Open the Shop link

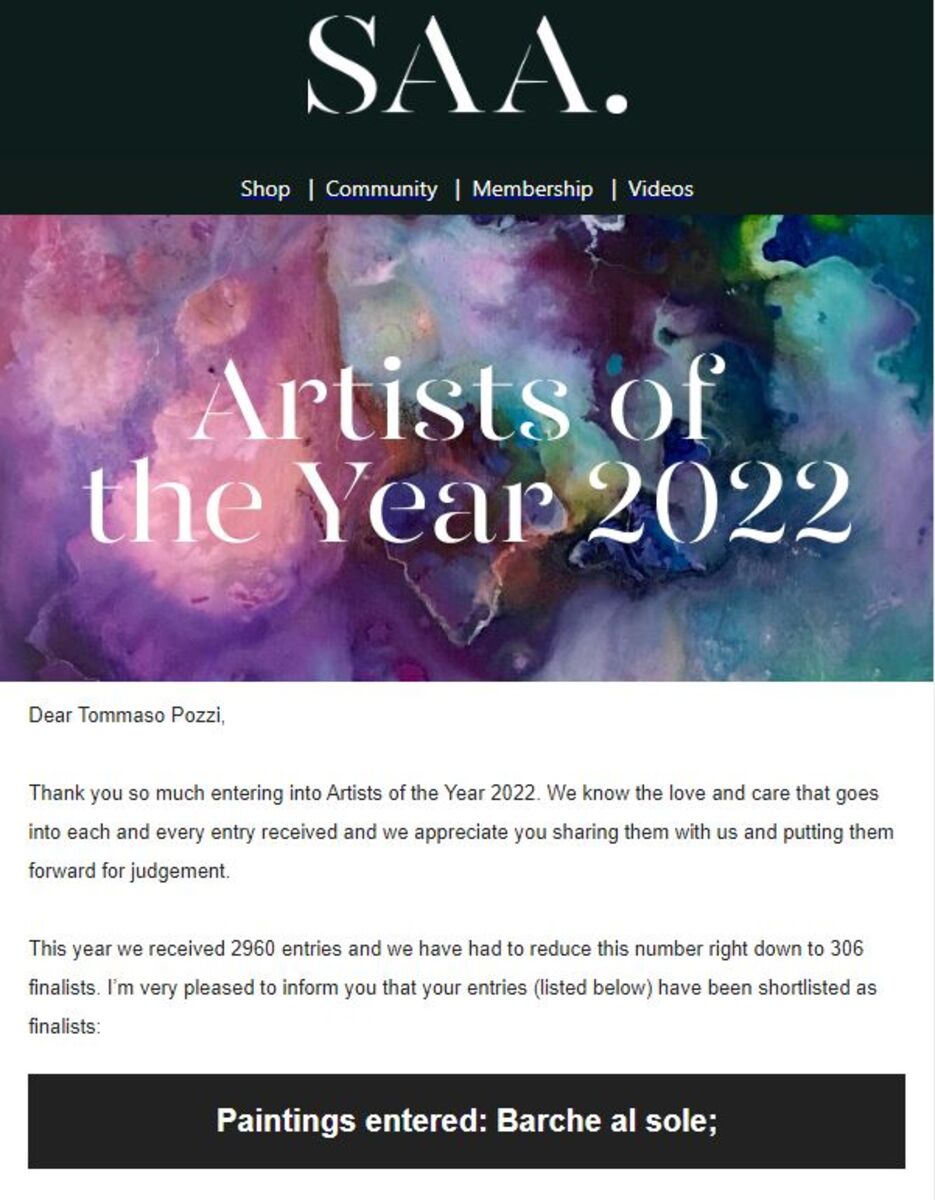pyautogui.click(x=265, y=189)
